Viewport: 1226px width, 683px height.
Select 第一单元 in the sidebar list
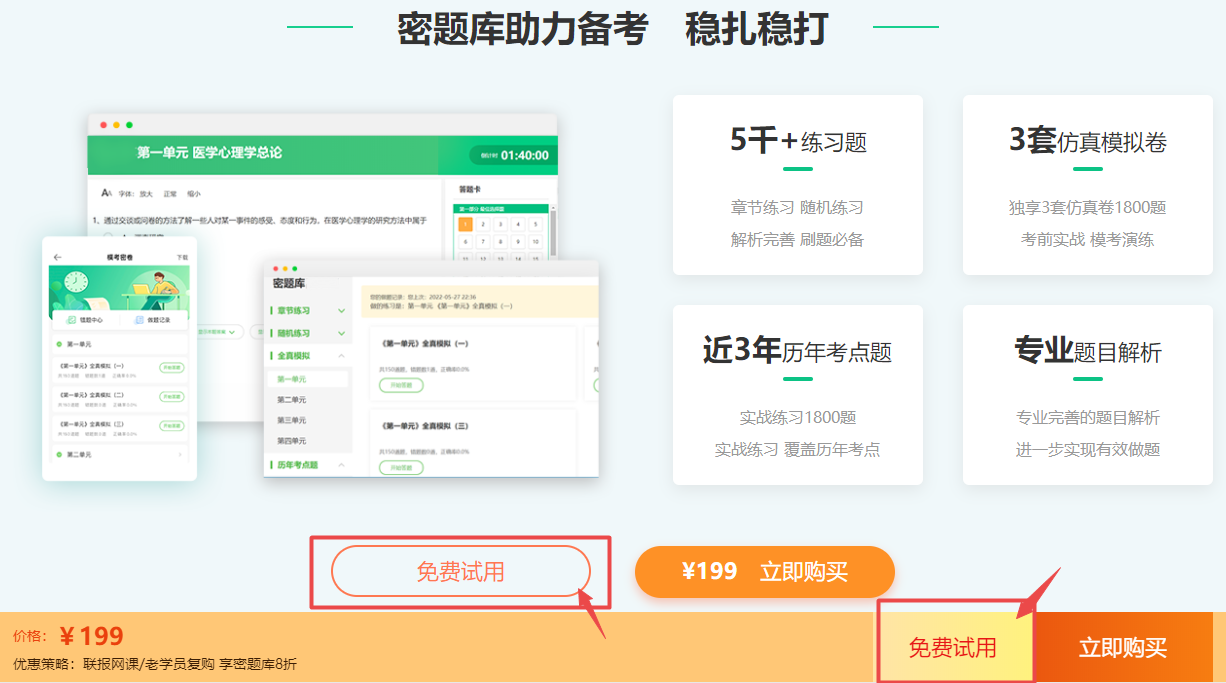coord(292,379)
